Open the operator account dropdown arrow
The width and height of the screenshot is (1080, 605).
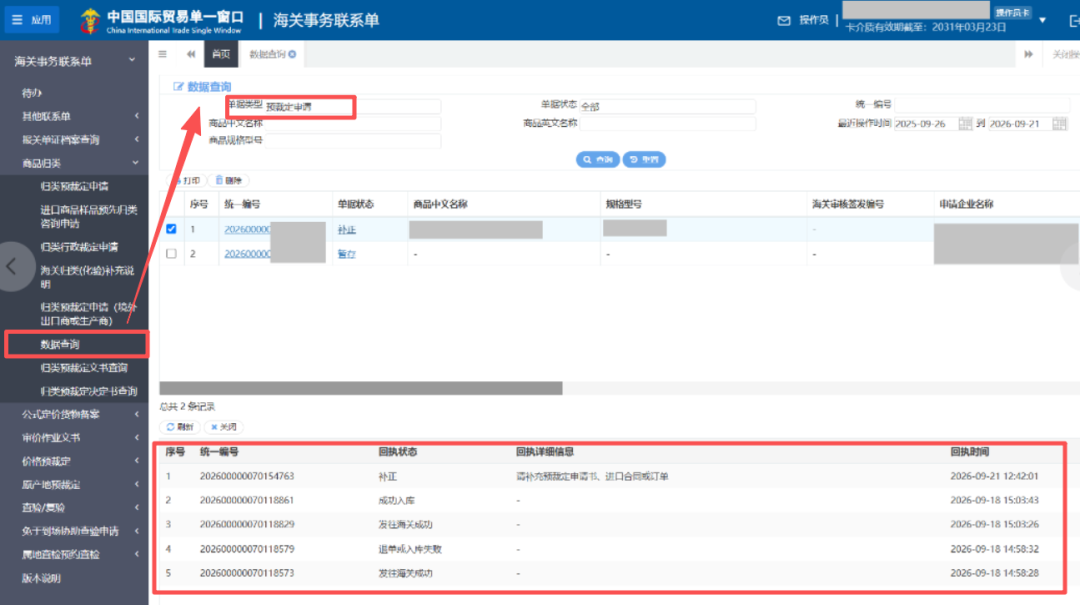pyautogui.click(x=1043, y=20)
